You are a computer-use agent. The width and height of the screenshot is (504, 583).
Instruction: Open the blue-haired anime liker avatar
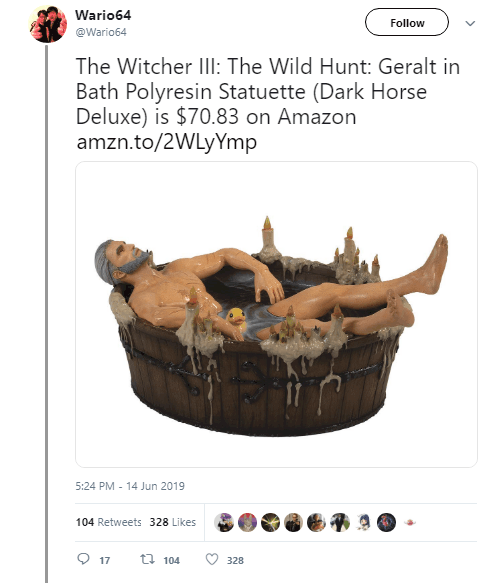[363, 522]
